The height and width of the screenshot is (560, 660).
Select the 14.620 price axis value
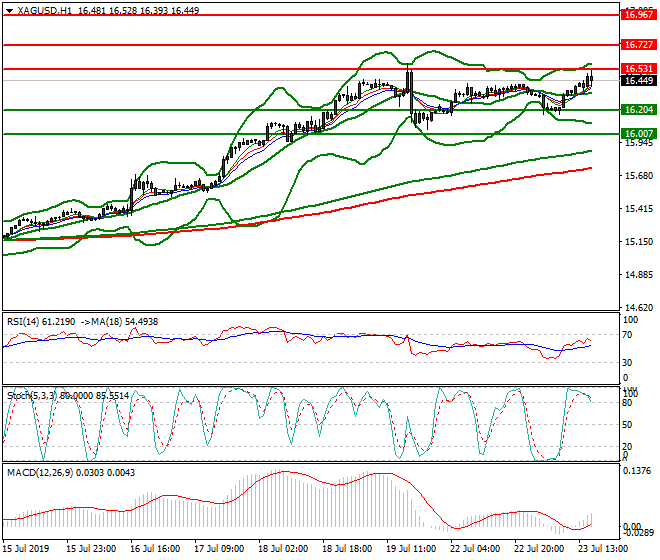tap(639, 308)
